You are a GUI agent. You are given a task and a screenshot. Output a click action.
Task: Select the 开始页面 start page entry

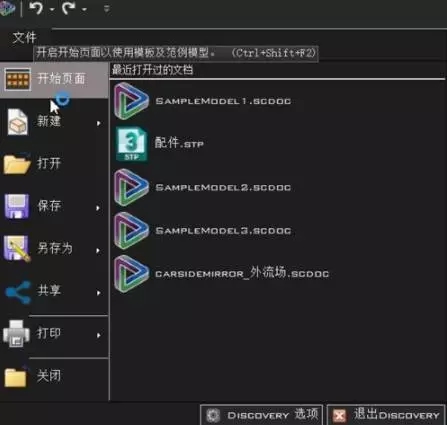(x=54, y=79)
